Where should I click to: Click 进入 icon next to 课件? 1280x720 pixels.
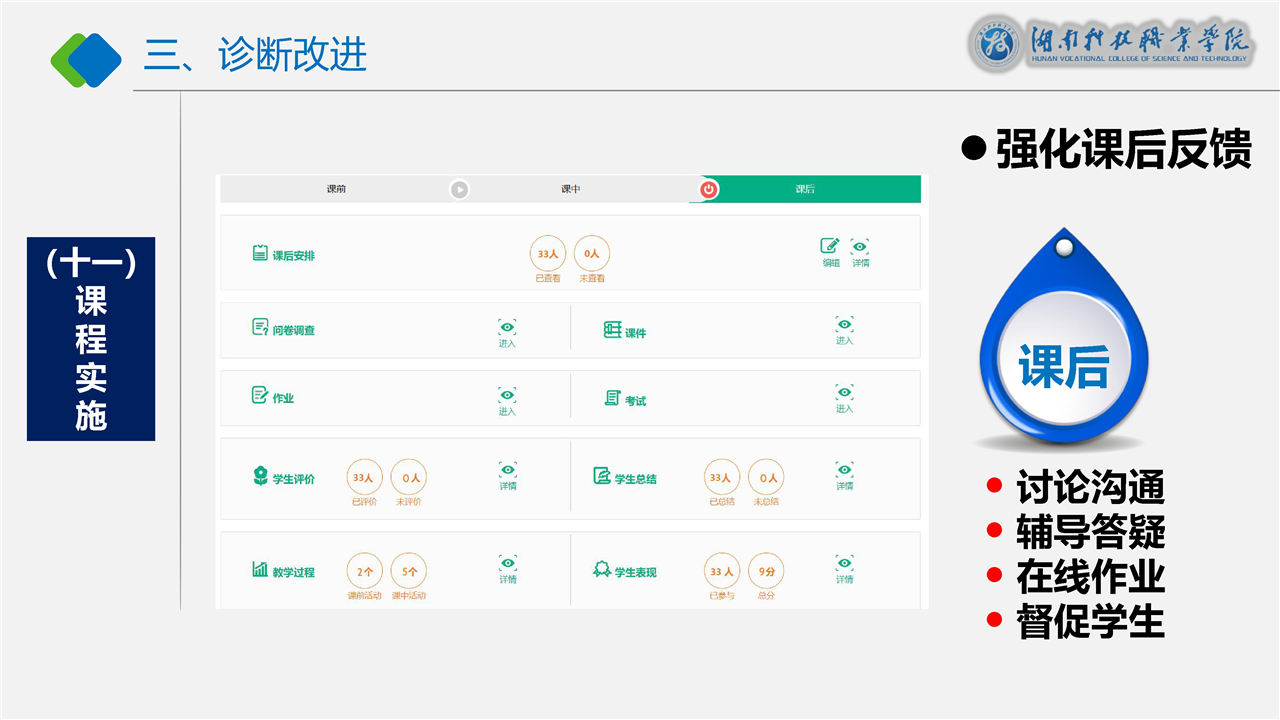844,325
